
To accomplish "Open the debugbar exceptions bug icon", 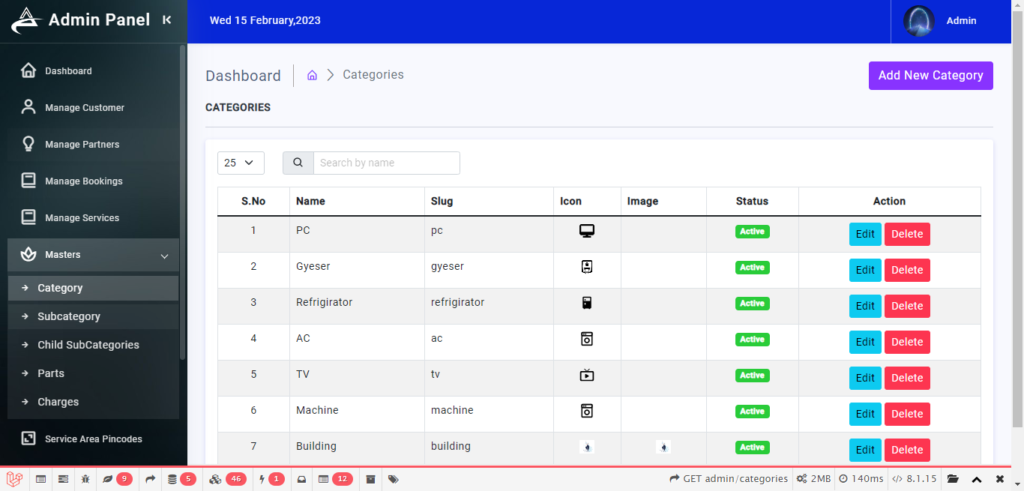I will click(86, 479).
